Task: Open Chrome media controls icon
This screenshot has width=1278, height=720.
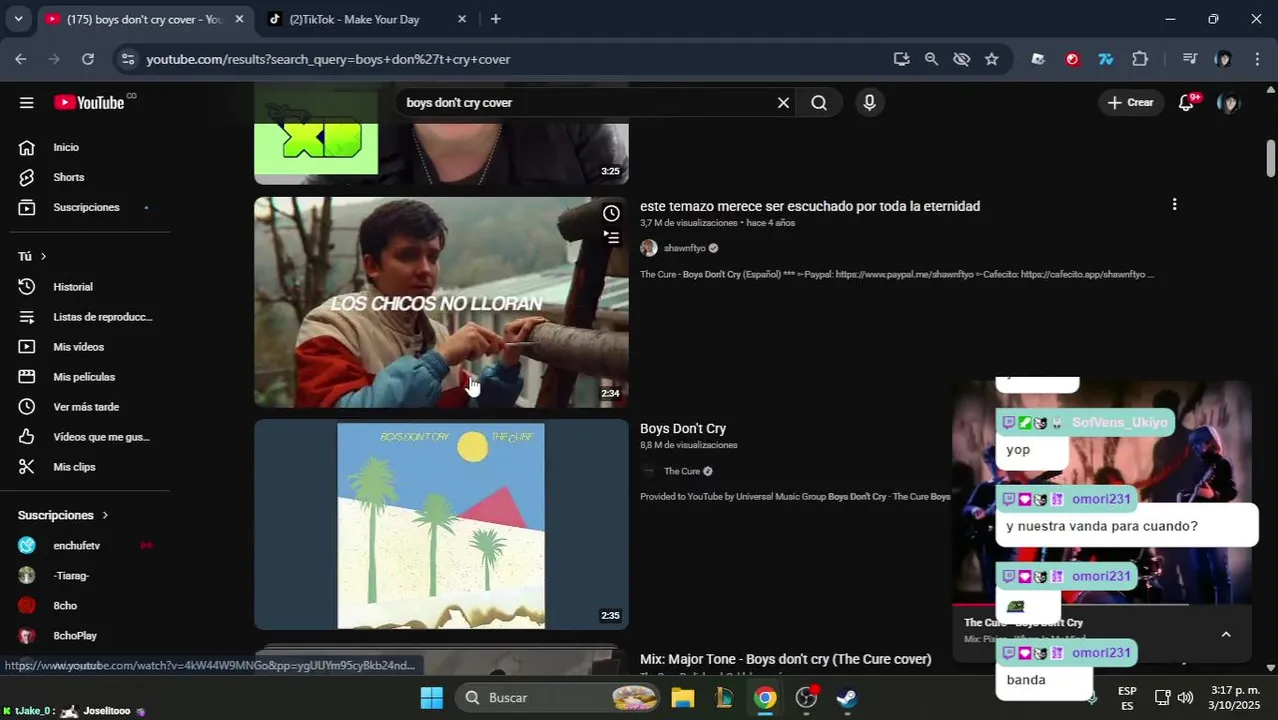Action: point(1189,59)
